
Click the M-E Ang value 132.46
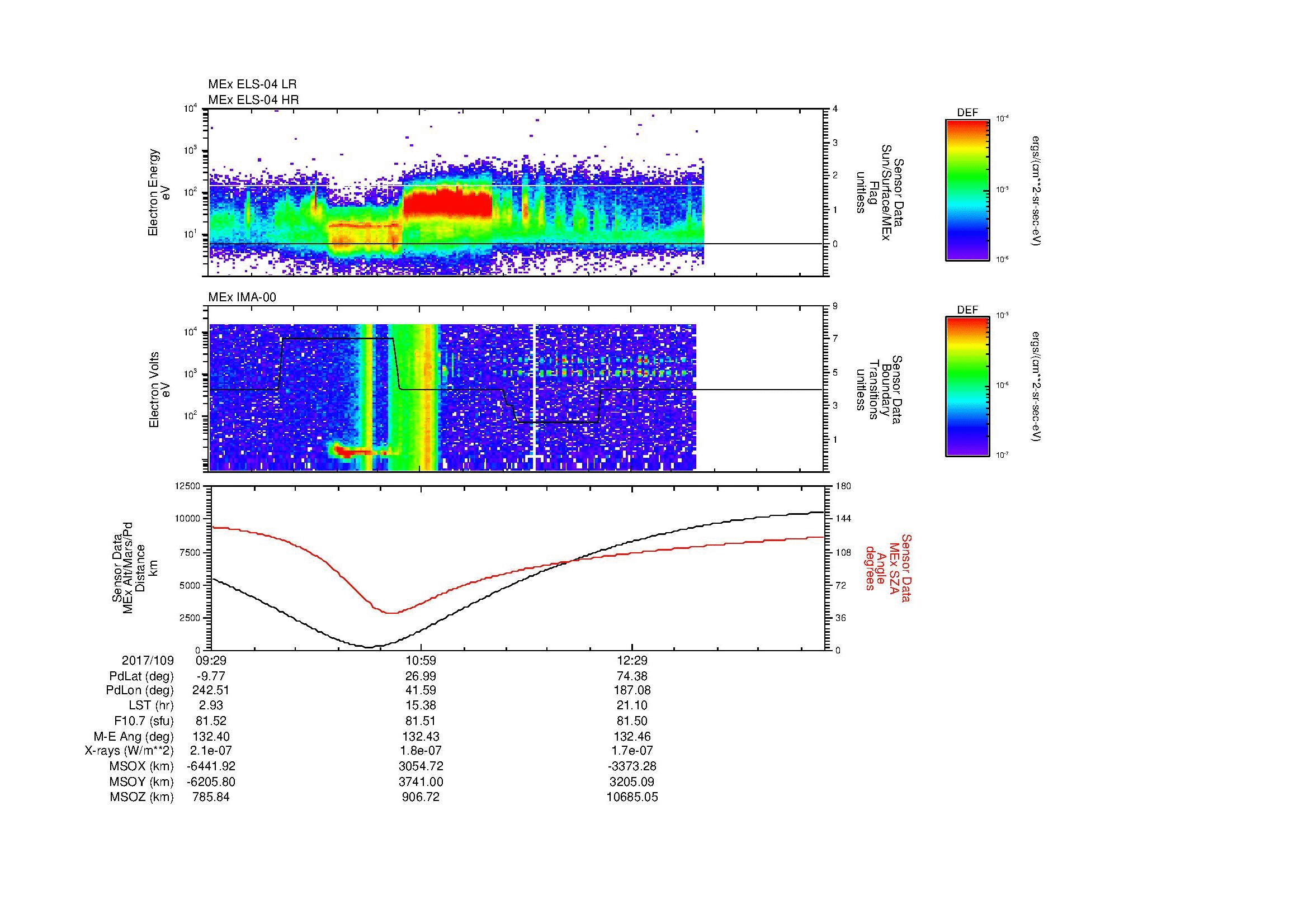tap(632, 736)
